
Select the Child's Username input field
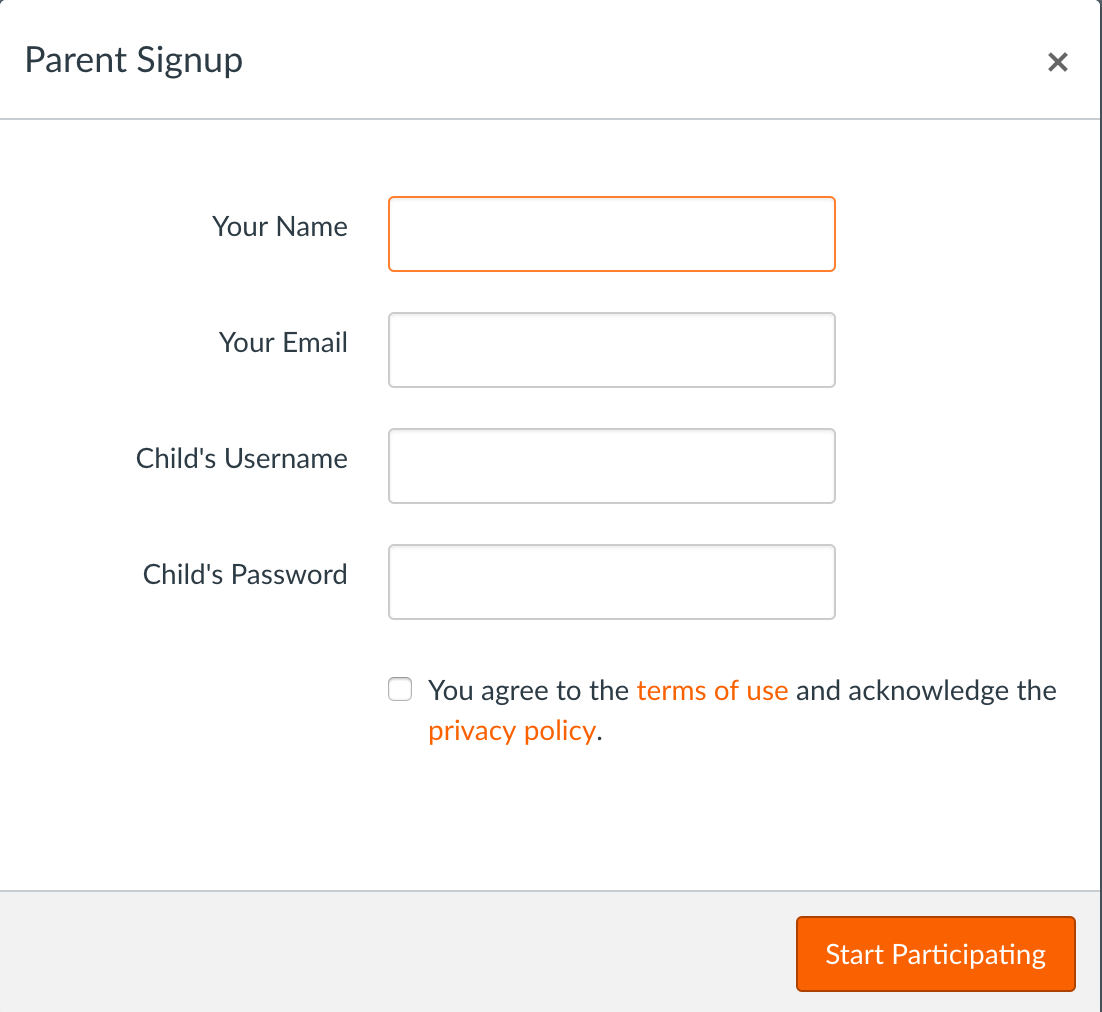611,466
